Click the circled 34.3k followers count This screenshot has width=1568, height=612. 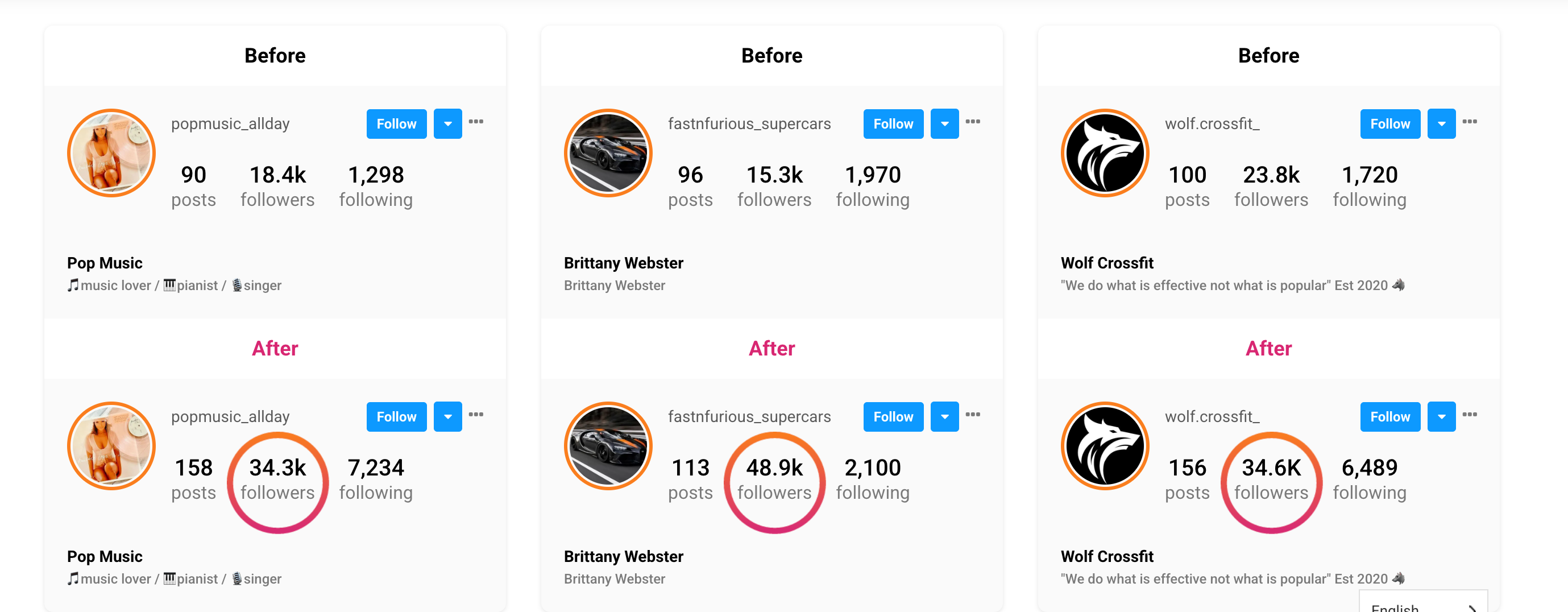click(x=277, y=479)
